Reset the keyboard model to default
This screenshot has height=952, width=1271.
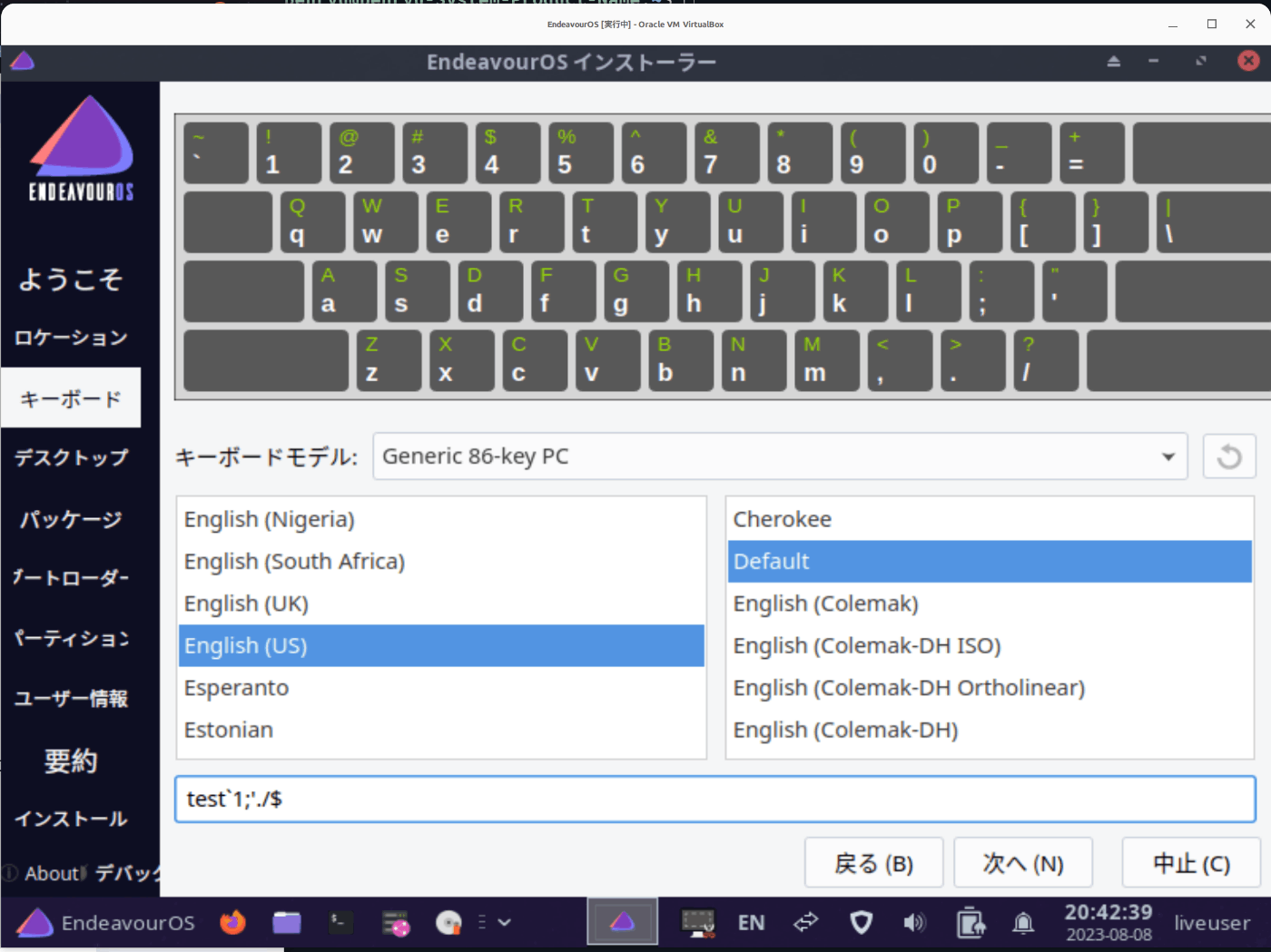click(1229, 456)
